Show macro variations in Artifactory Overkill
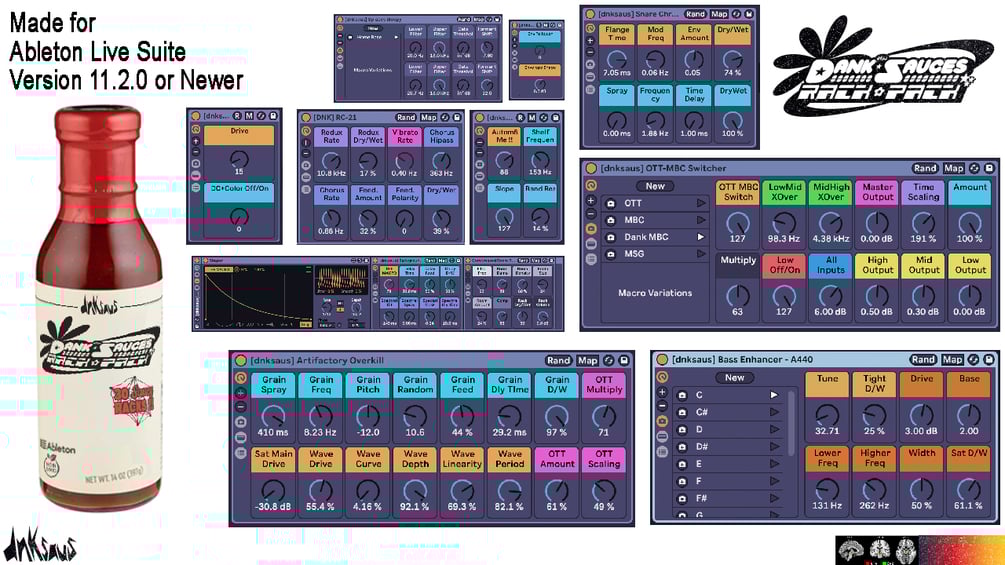Screen dimensions: 1005x565 coord(241,422)
